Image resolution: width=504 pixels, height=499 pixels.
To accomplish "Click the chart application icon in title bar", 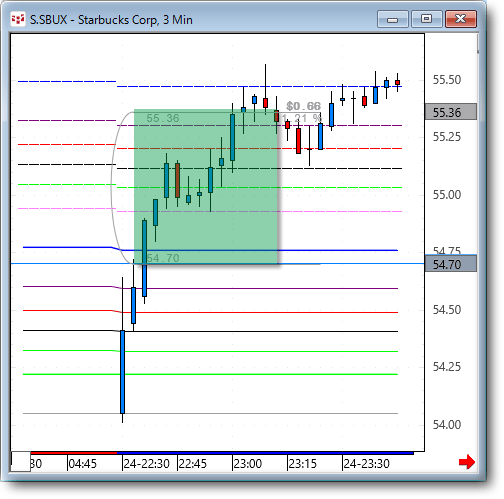I will (18, 19).
